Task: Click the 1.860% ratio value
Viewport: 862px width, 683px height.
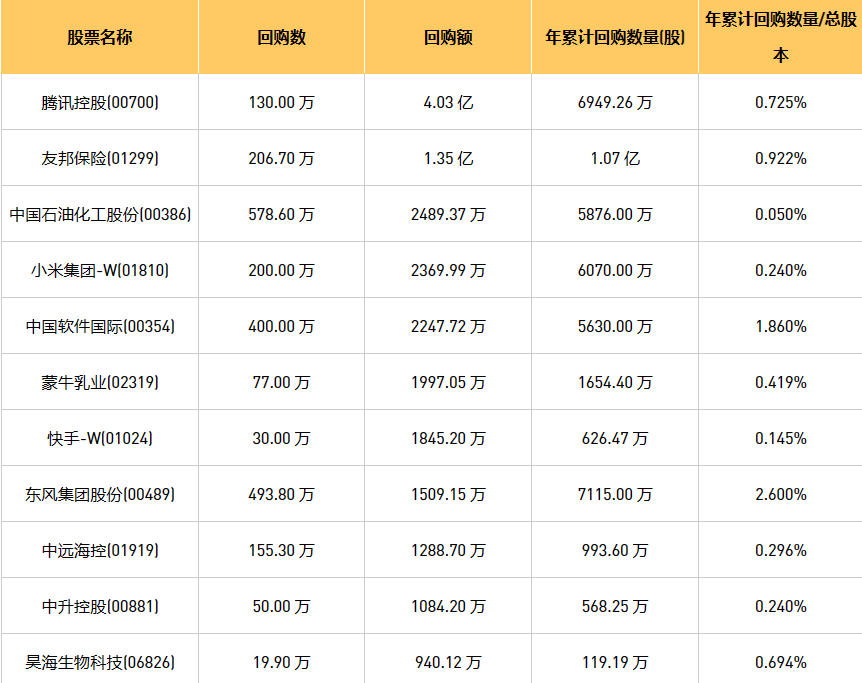Action: tap(781, 327)
